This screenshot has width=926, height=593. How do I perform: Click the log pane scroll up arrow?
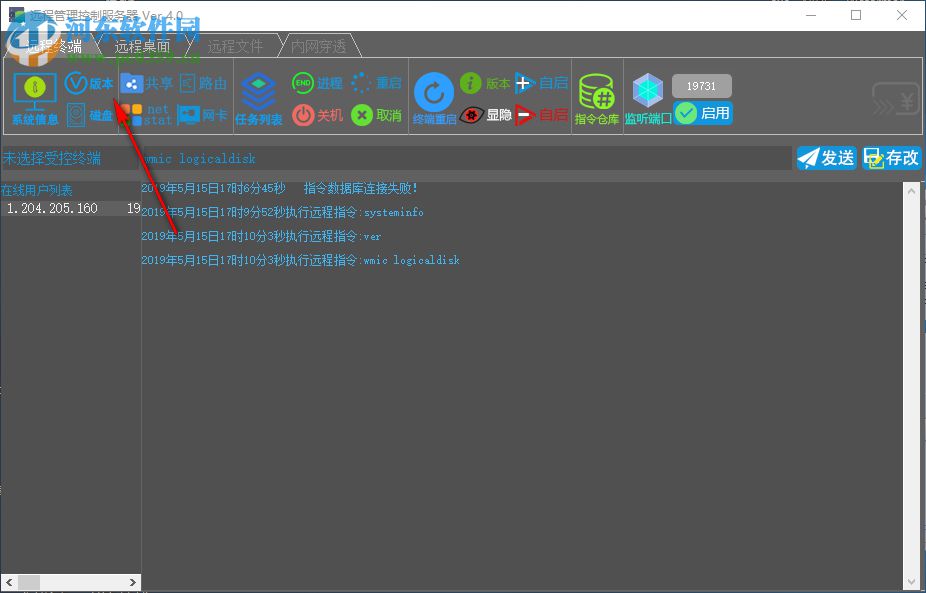911,191
